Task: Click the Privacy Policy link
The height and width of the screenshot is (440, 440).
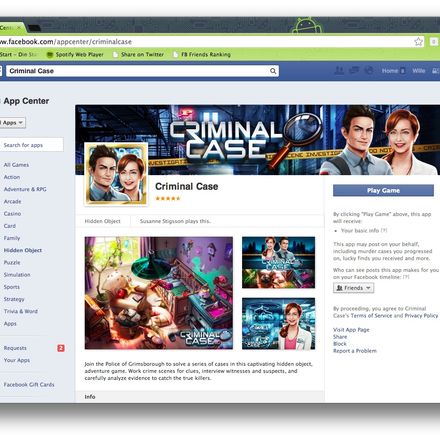Action: [x=421, y=316]
